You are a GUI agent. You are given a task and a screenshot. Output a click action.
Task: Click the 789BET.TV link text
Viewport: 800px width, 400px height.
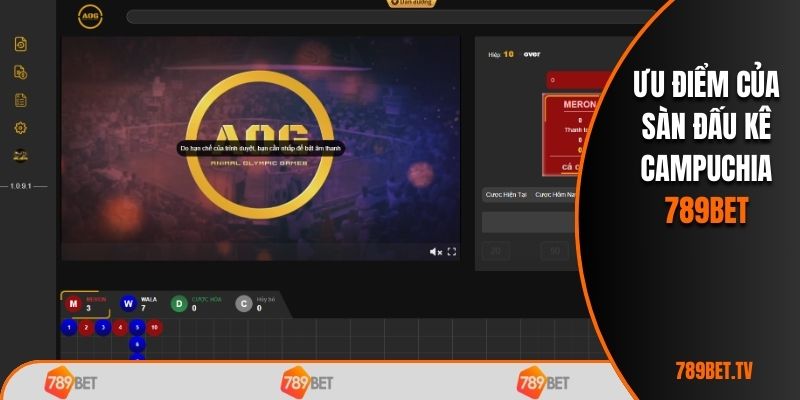[x=714, y=371]
